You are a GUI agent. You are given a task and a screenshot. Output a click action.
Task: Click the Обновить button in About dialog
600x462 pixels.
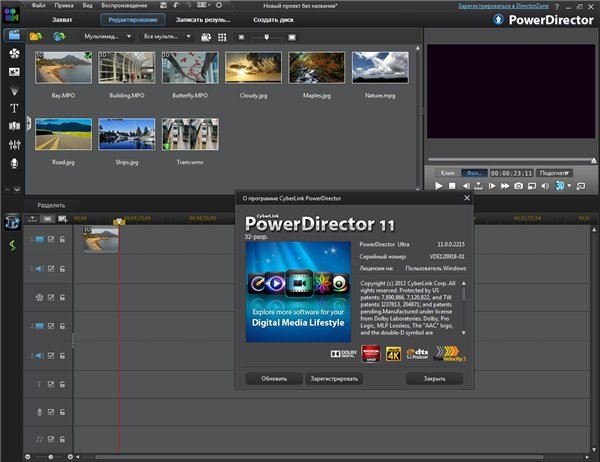(x=274, y=379)
